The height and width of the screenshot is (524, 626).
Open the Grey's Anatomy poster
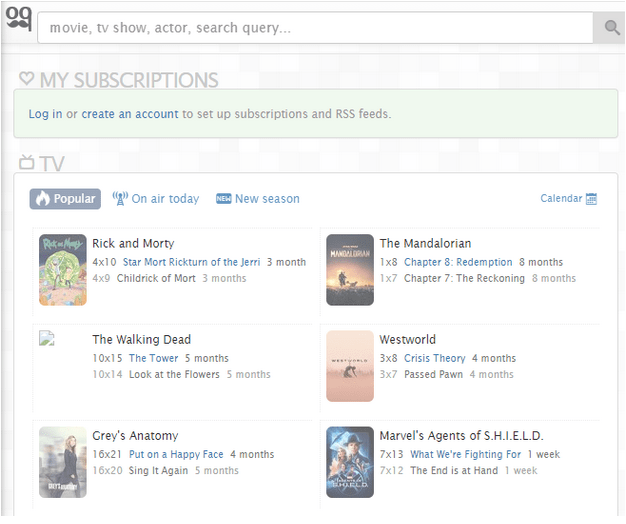(x=63, y=462)
